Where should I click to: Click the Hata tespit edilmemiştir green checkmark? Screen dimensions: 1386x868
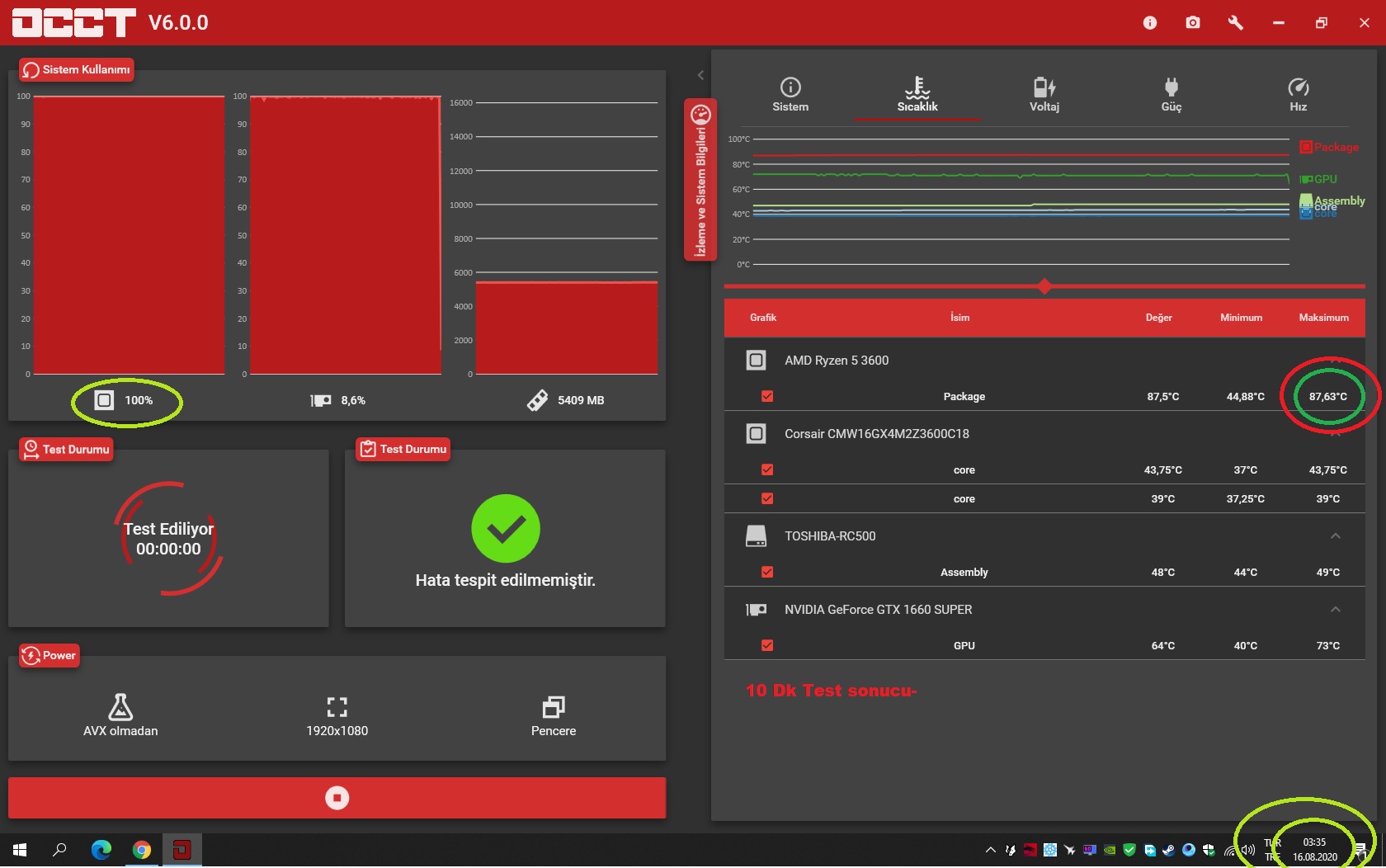tap(506, 529)
